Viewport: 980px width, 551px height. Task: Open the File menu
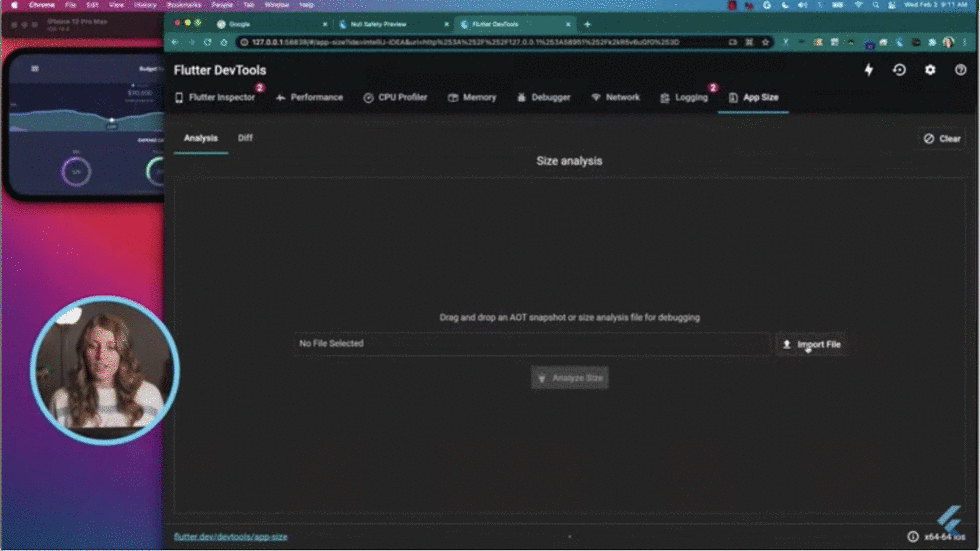[71, 5]
